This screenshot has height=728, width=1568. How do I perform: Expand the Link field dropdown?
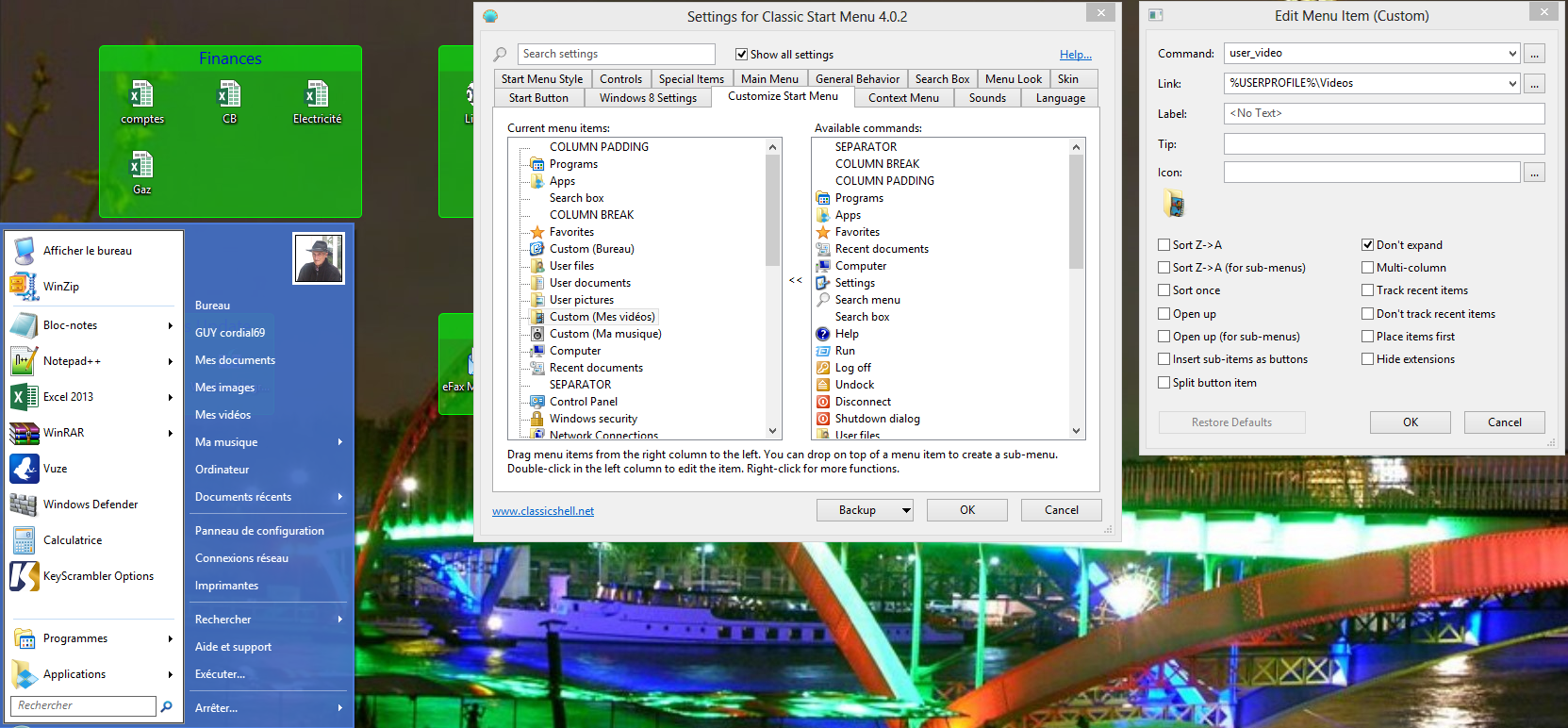point(1512,84)
